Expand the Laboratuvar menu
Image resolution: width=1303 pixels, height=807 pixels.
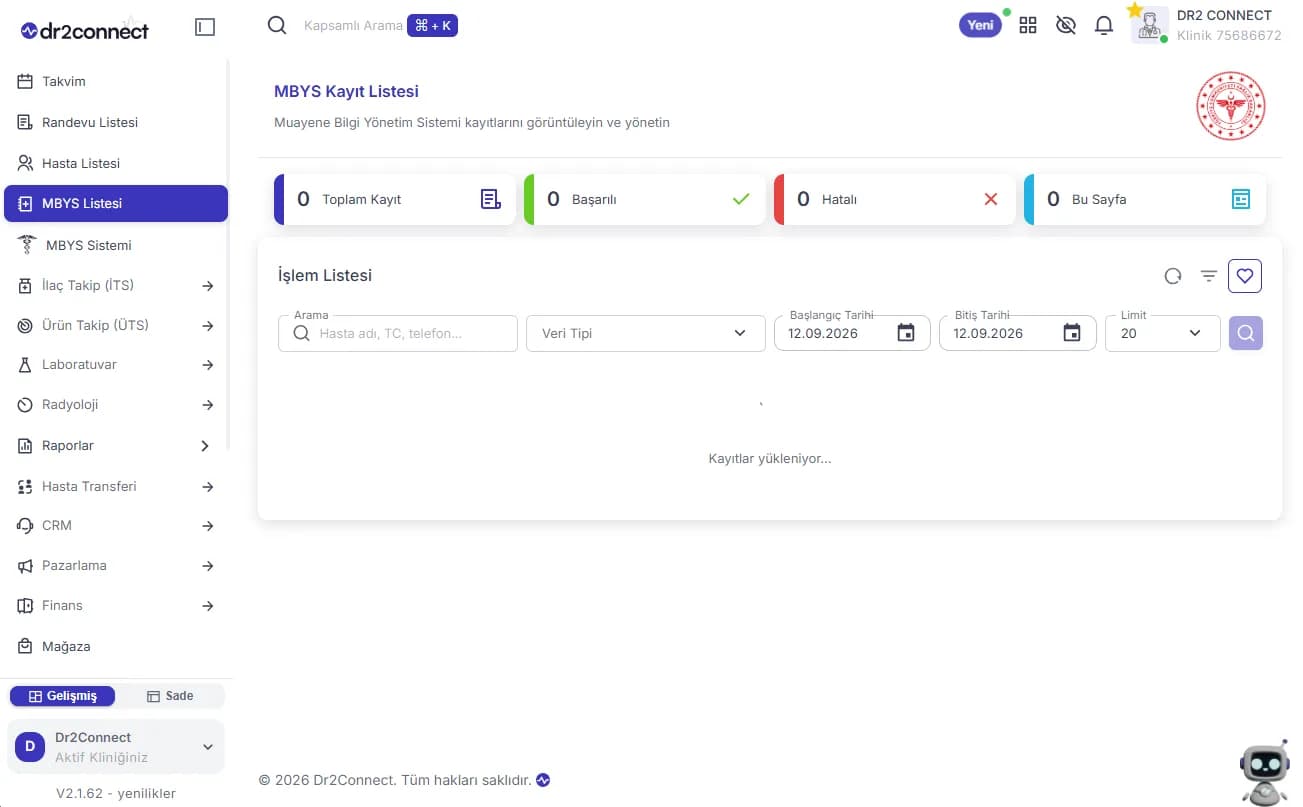click(116, 365)
